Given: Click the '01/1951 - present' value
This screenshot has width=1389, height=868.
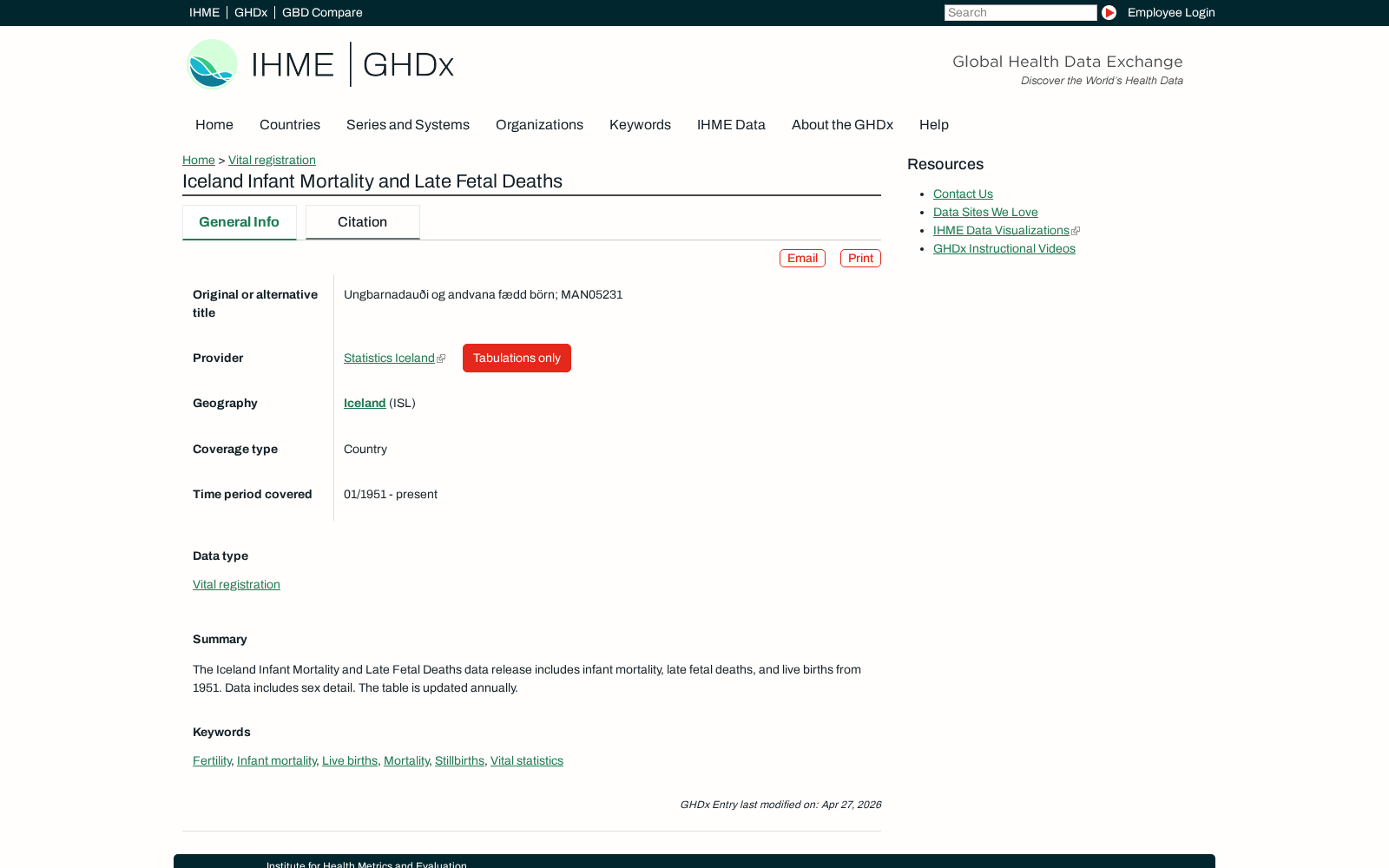Looking at the screenshot, I should point(391,494).
